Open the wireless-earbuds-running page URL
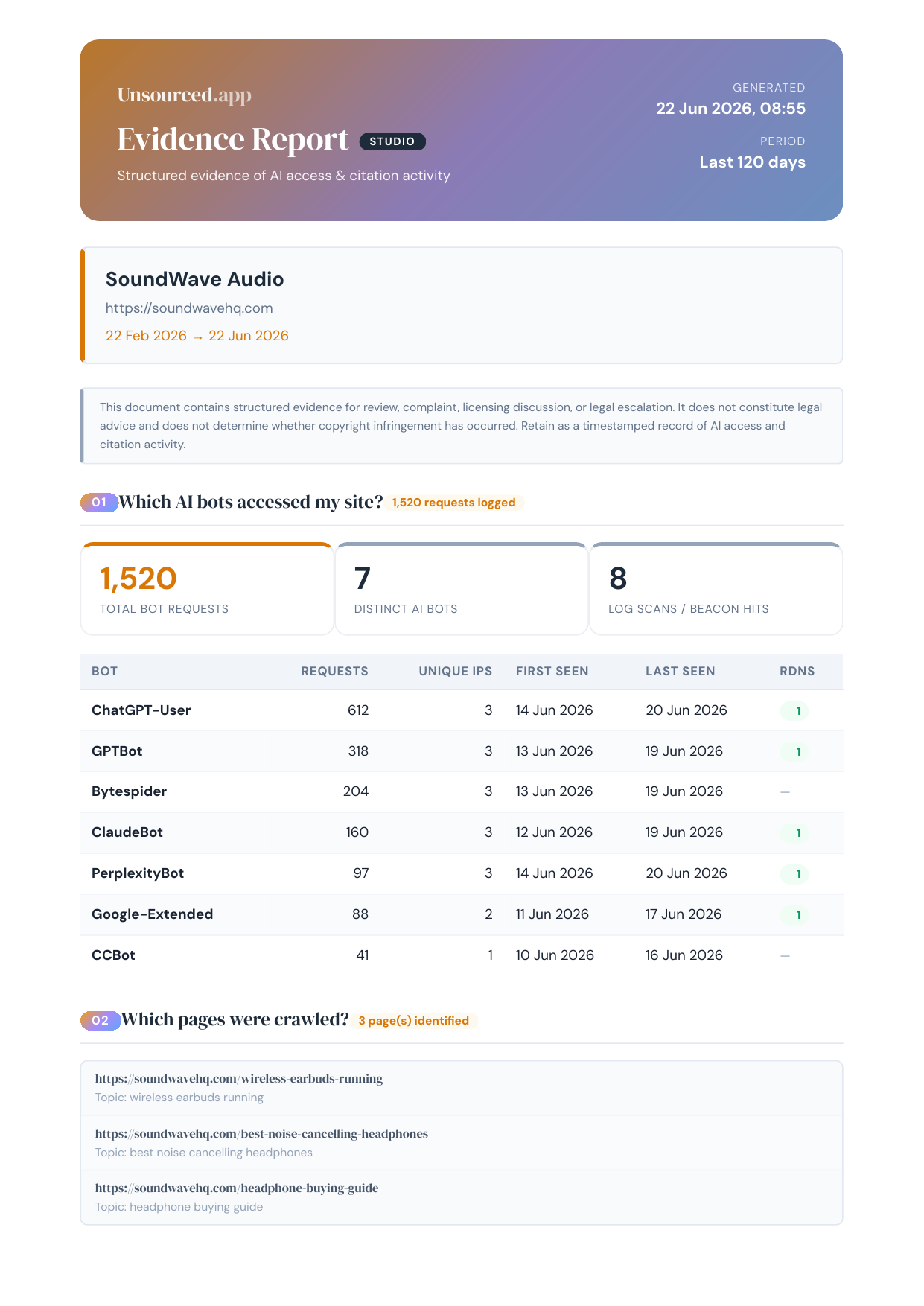 coord(239,1079)
